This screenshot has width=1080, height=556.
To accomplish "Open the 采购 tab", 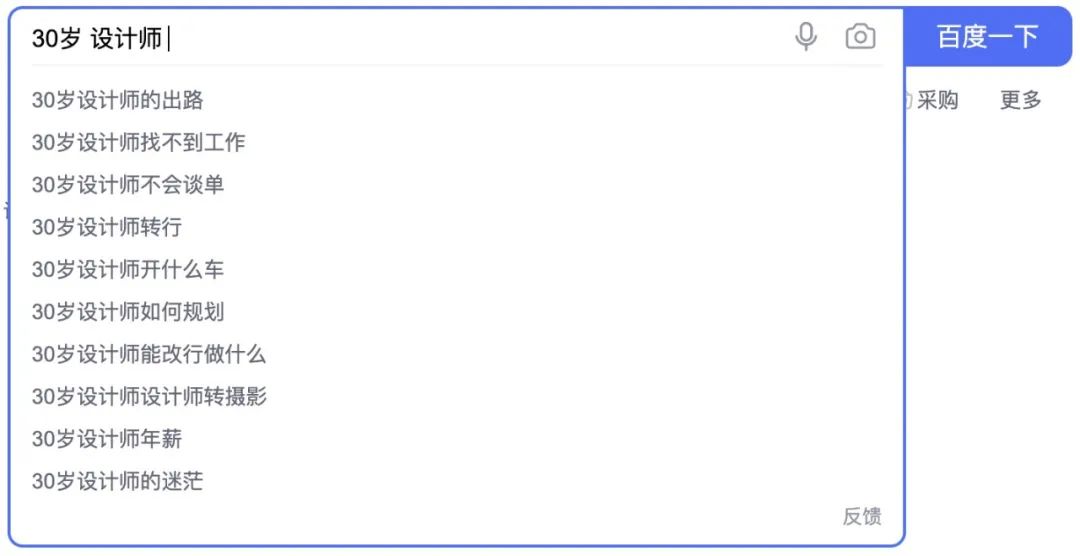I will [x=937, y=100].
